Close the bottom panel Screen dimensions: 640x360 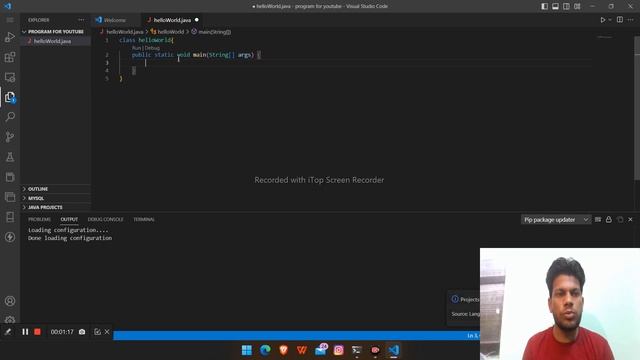630,220
